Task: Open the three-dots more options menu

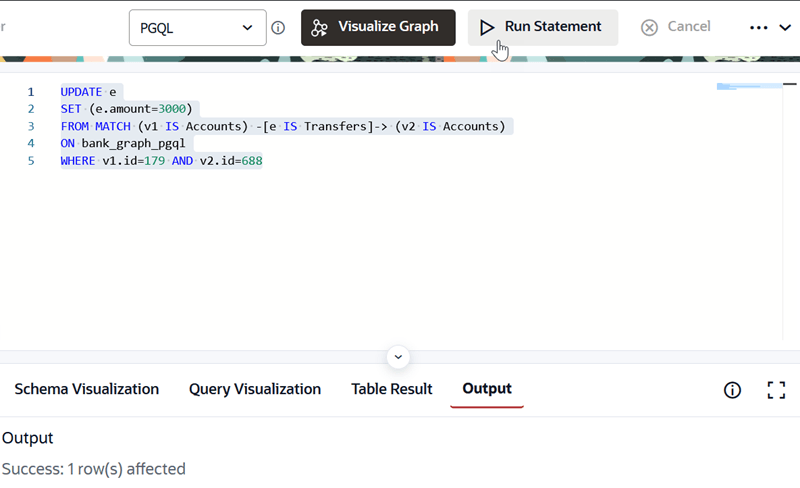Action: [x=758, y=28]
